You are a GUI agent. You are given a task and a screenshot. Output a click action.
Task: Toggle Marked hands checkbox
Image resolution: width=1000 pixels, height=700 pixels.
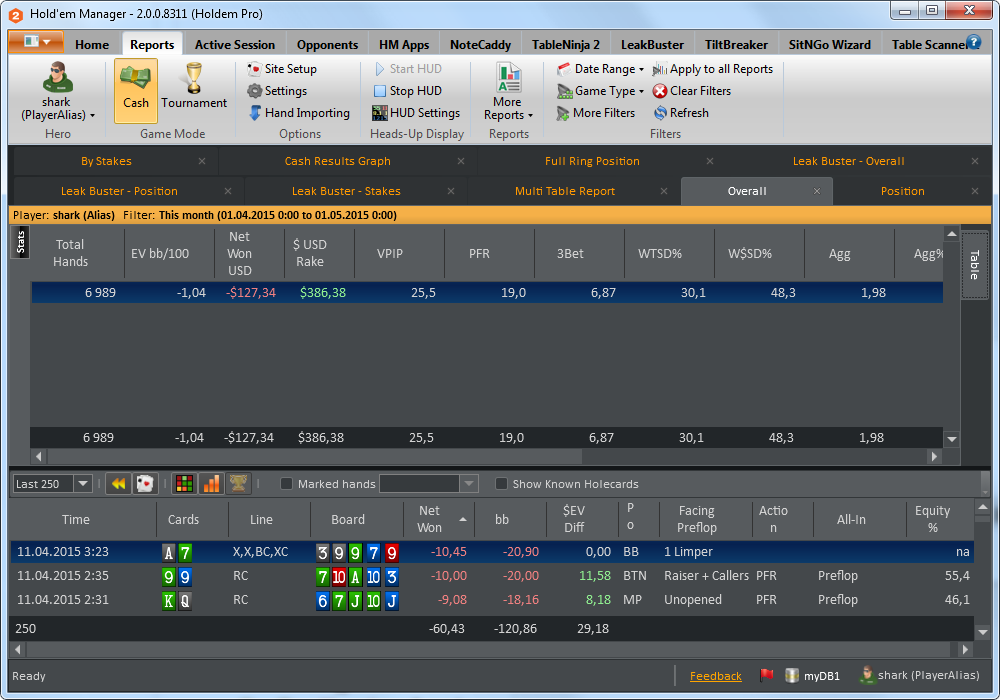coord(286,484)
